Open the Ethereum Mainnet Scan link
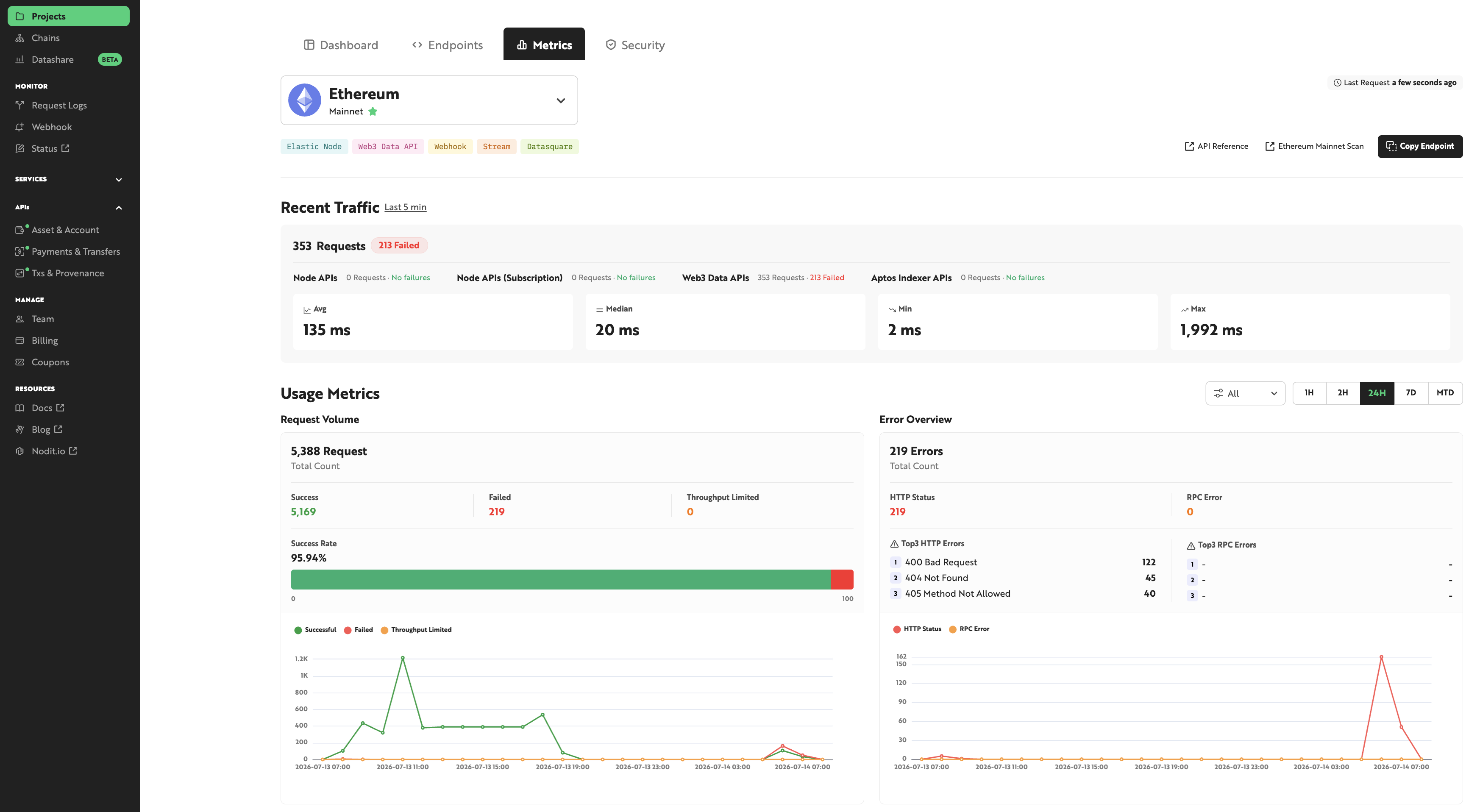 click(x=1315, y=147)
